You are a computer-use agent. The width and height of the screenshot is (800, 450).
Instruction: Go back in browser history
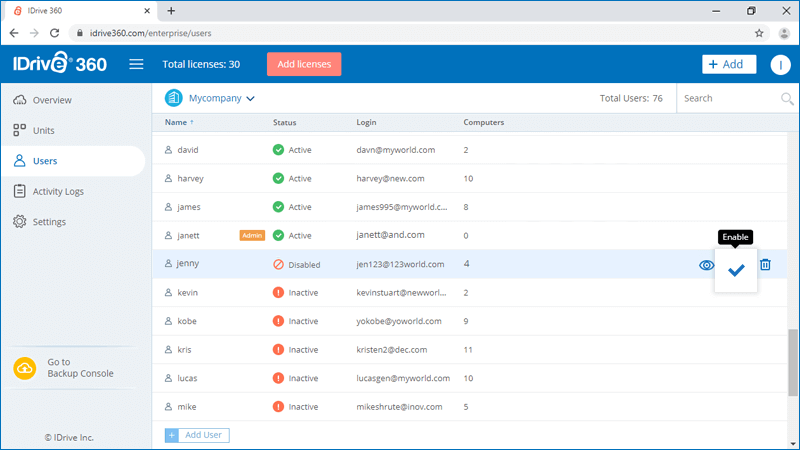tap(14, 33)
